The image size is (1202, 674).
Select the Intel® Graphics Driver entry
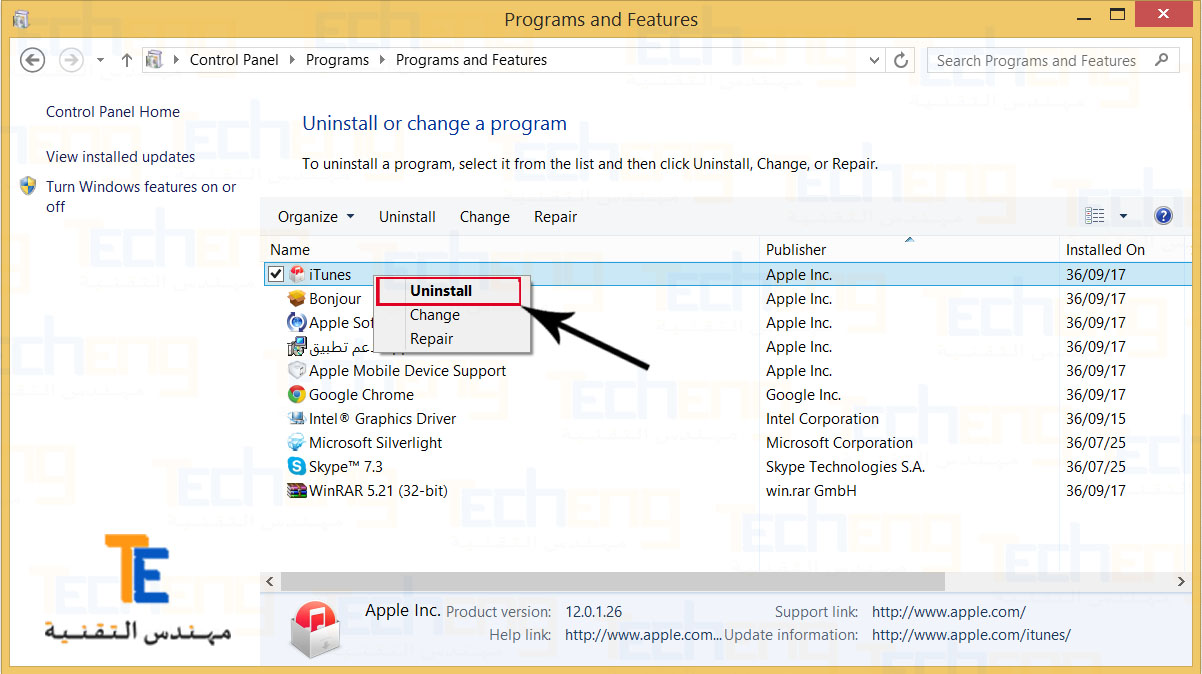tap(383, 419)
